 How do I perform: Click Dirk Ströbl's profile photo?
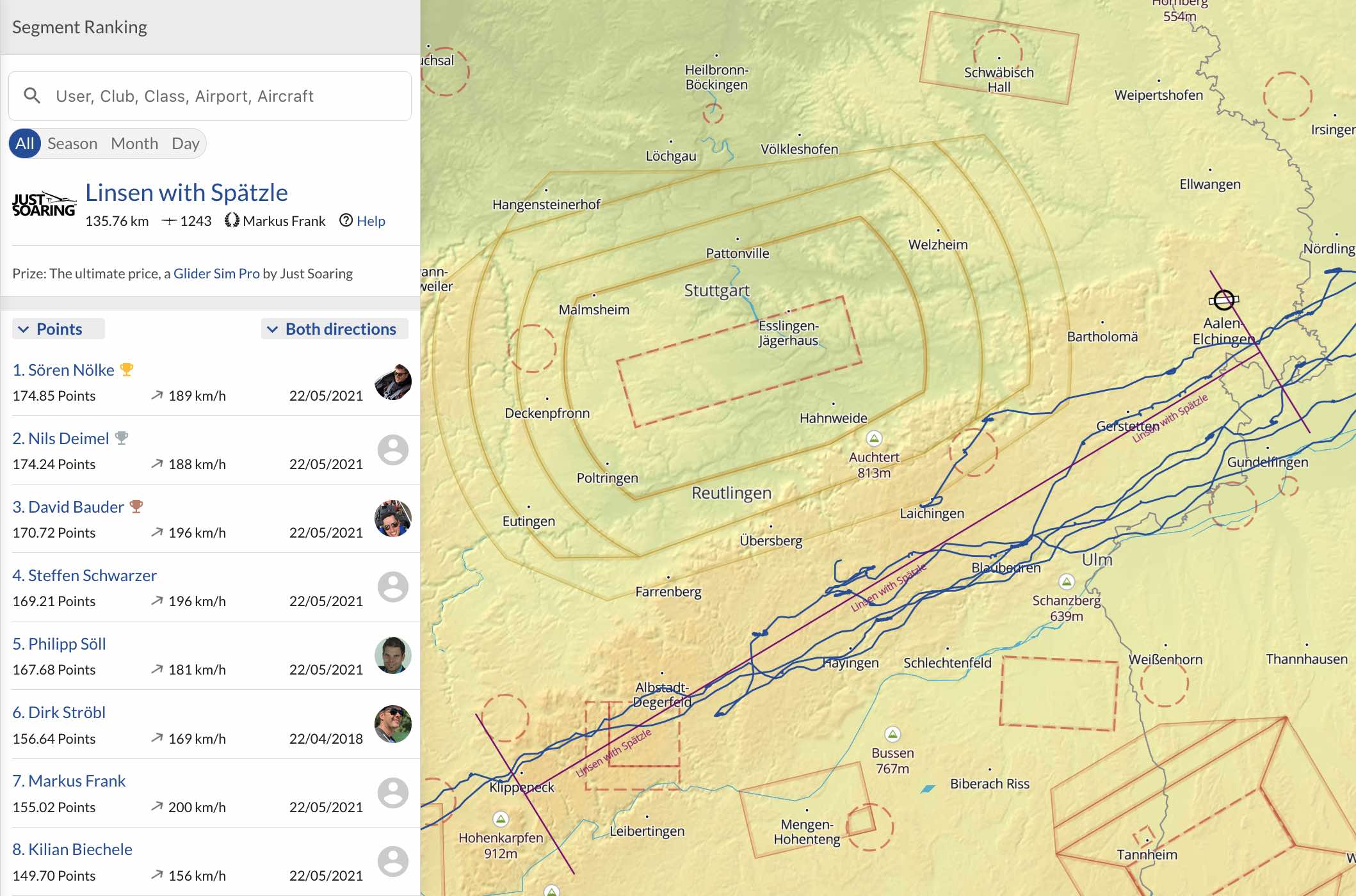click(392, 724)
